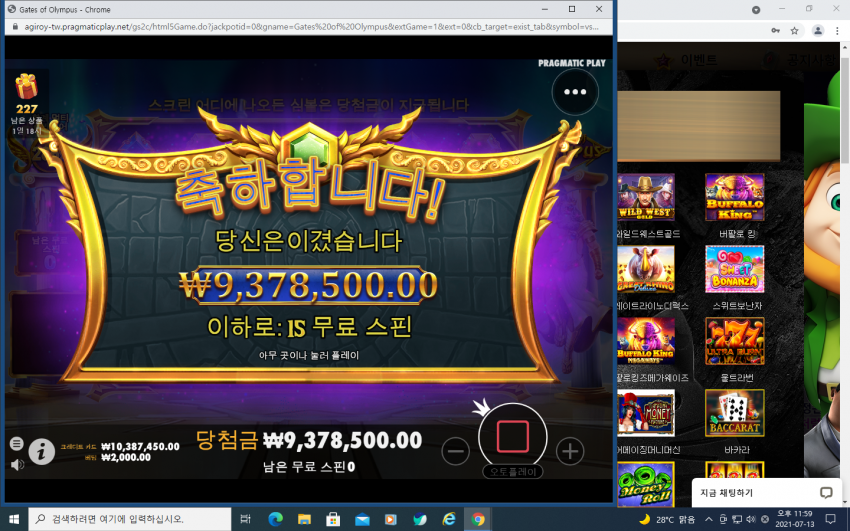Open the Money Roll game thumbnail
850x531 pixels.
(646, 484)
